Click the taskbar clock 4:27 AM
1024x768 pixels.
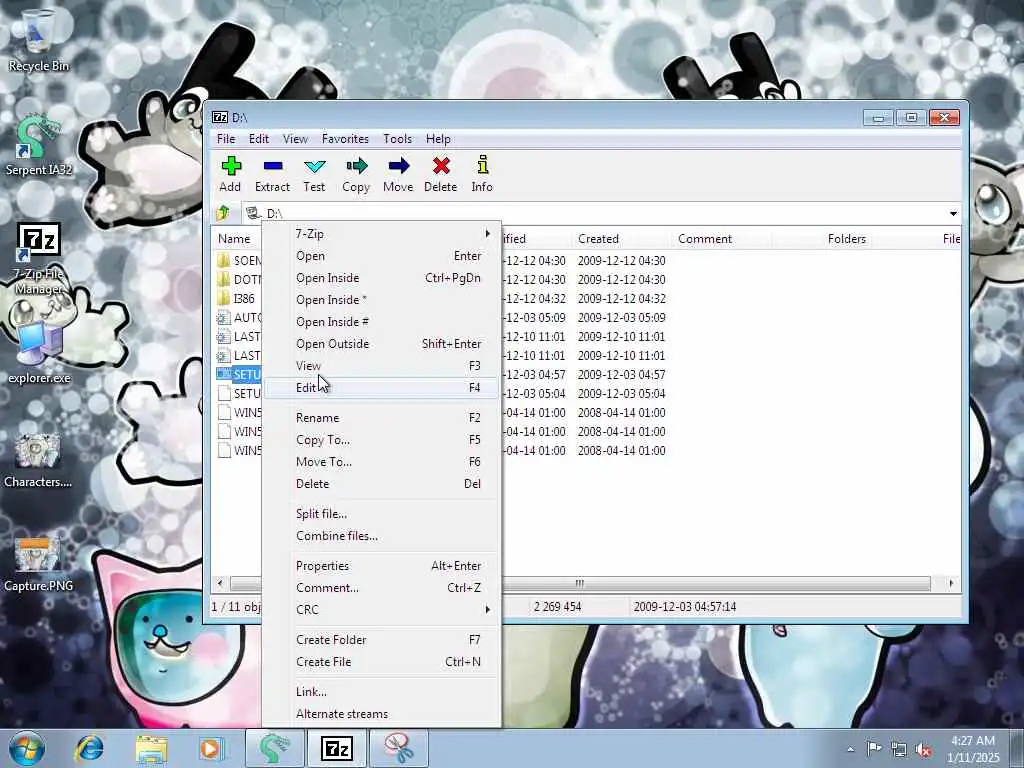[x=973, y=741]
